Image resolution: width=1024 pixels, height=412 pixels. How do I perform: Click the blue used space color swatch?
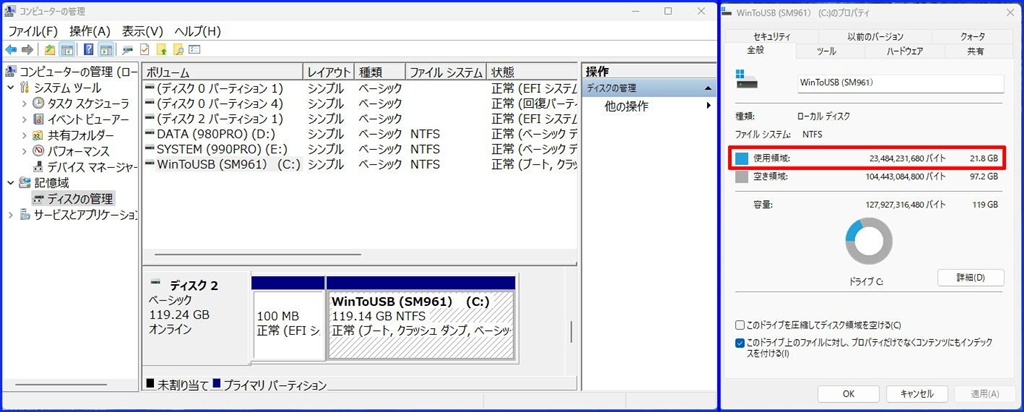[x=741, y=159]
